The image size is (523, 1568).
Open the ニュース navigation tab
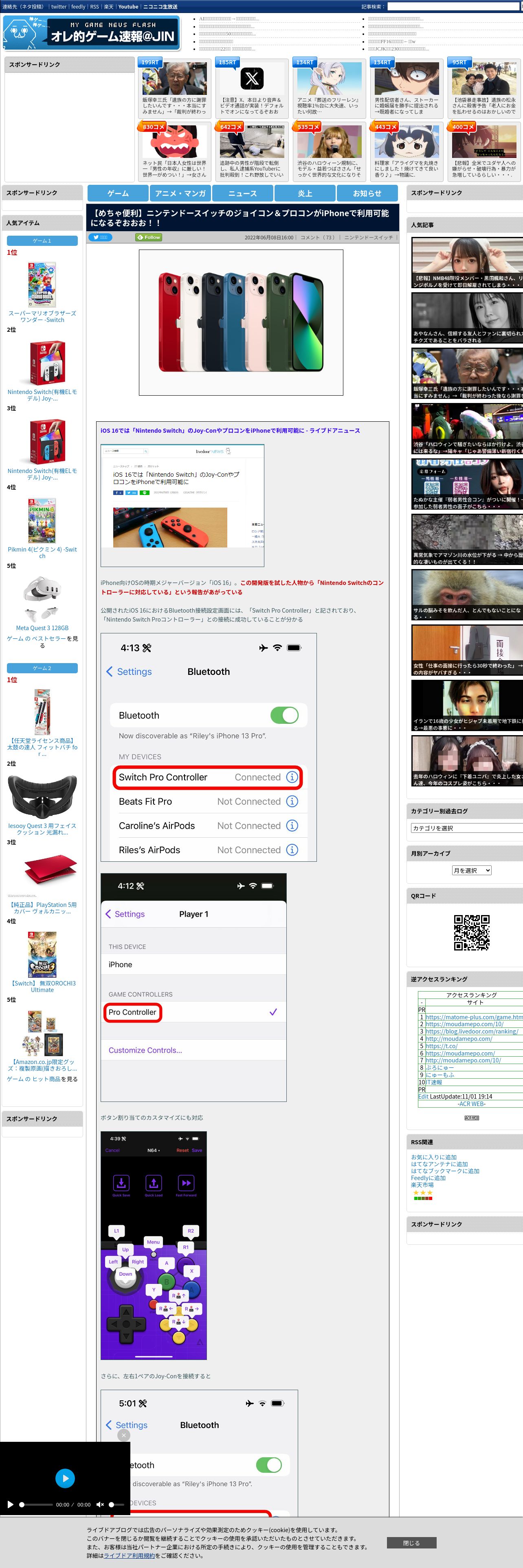(242, 193)
